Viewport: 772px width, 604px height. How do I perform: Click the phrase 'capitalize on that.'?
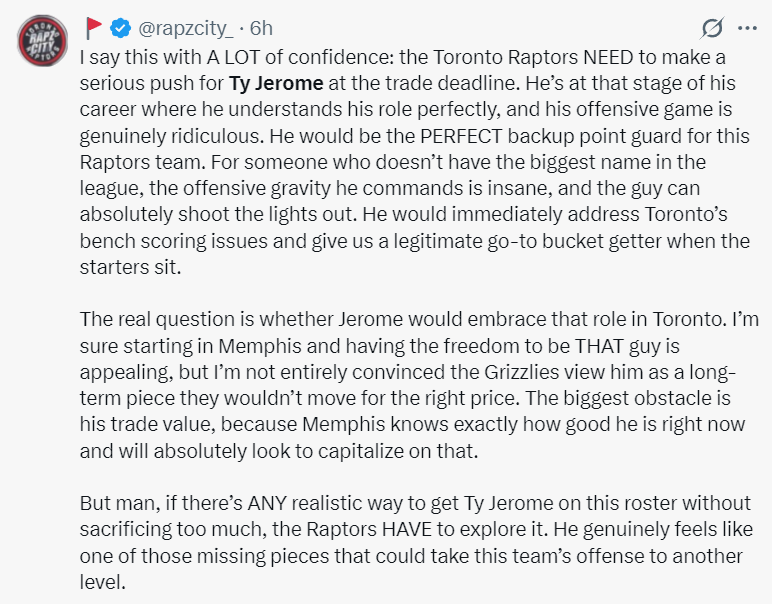click(398, 451)
